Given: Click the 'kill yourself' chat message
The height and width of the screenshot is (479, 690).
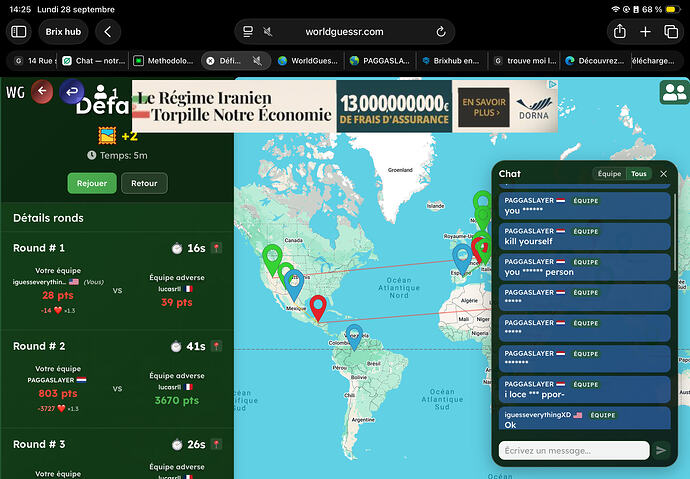Looking at the screenshot, I should pos(584,236).
